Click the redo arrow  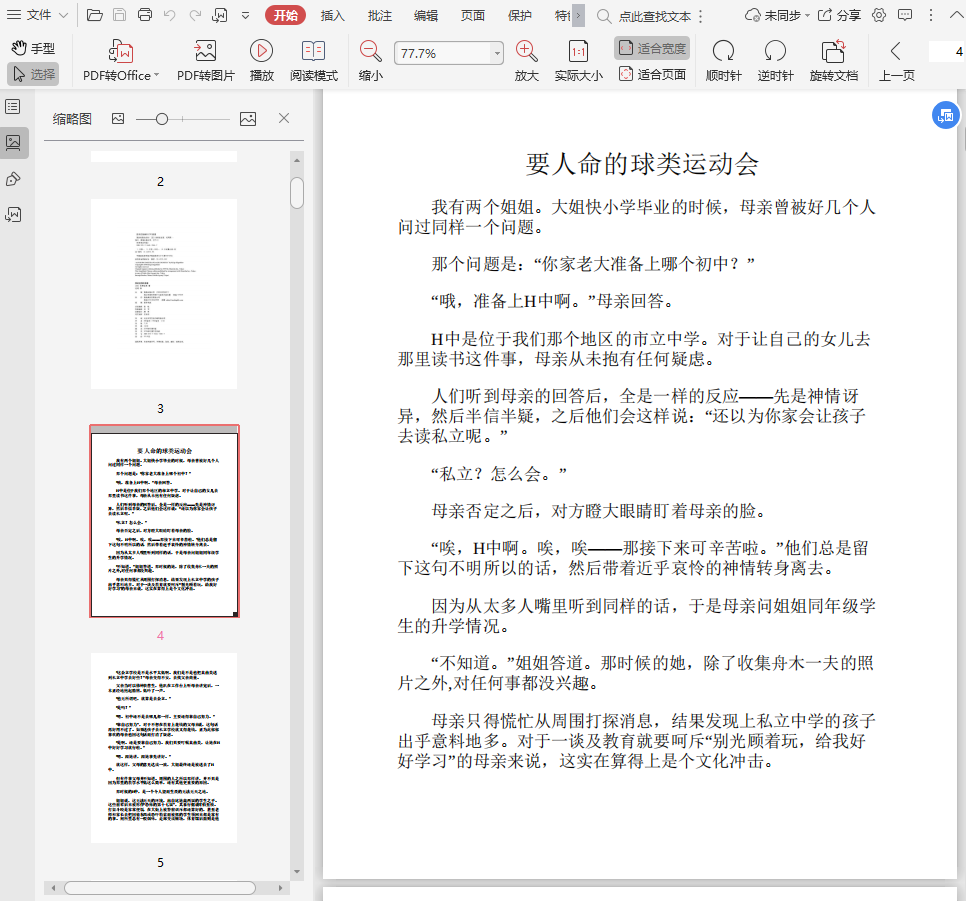(x=195, y=15)
